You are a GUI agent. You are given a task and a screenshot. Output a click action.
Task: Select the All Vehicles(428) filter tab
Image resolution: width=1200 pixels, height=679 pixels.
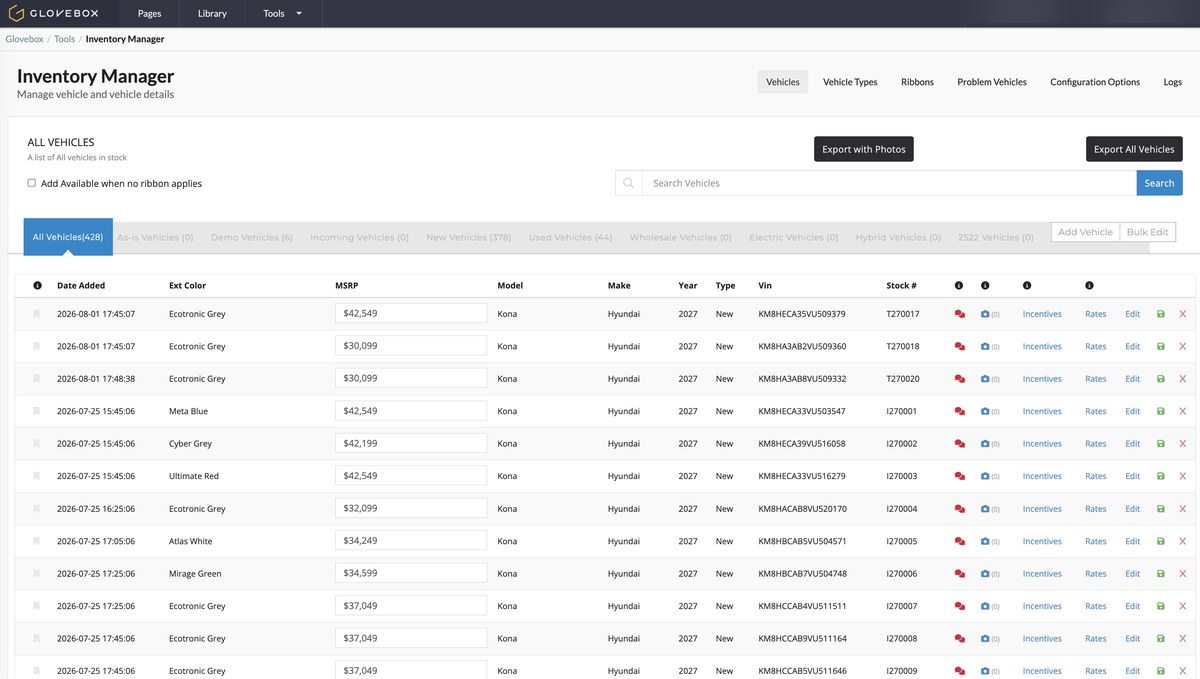[x=68, y=237]
